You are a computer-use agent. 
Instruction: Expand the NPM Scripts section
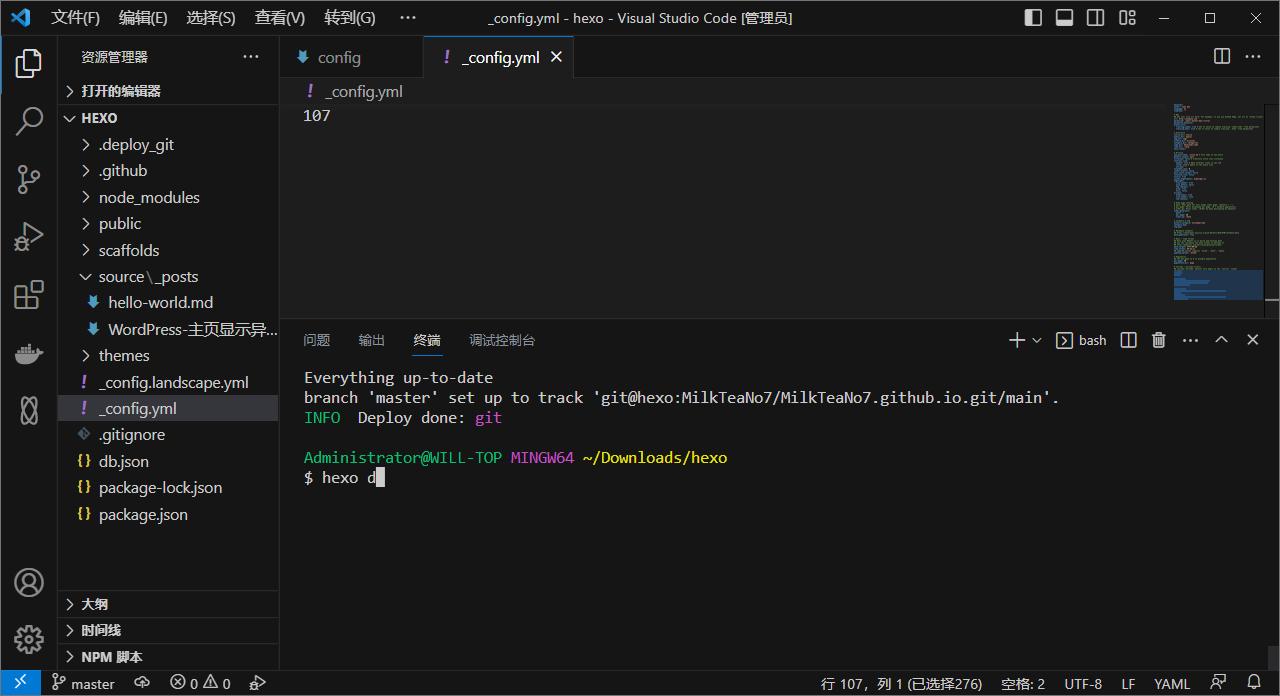(x=168, y=657)
